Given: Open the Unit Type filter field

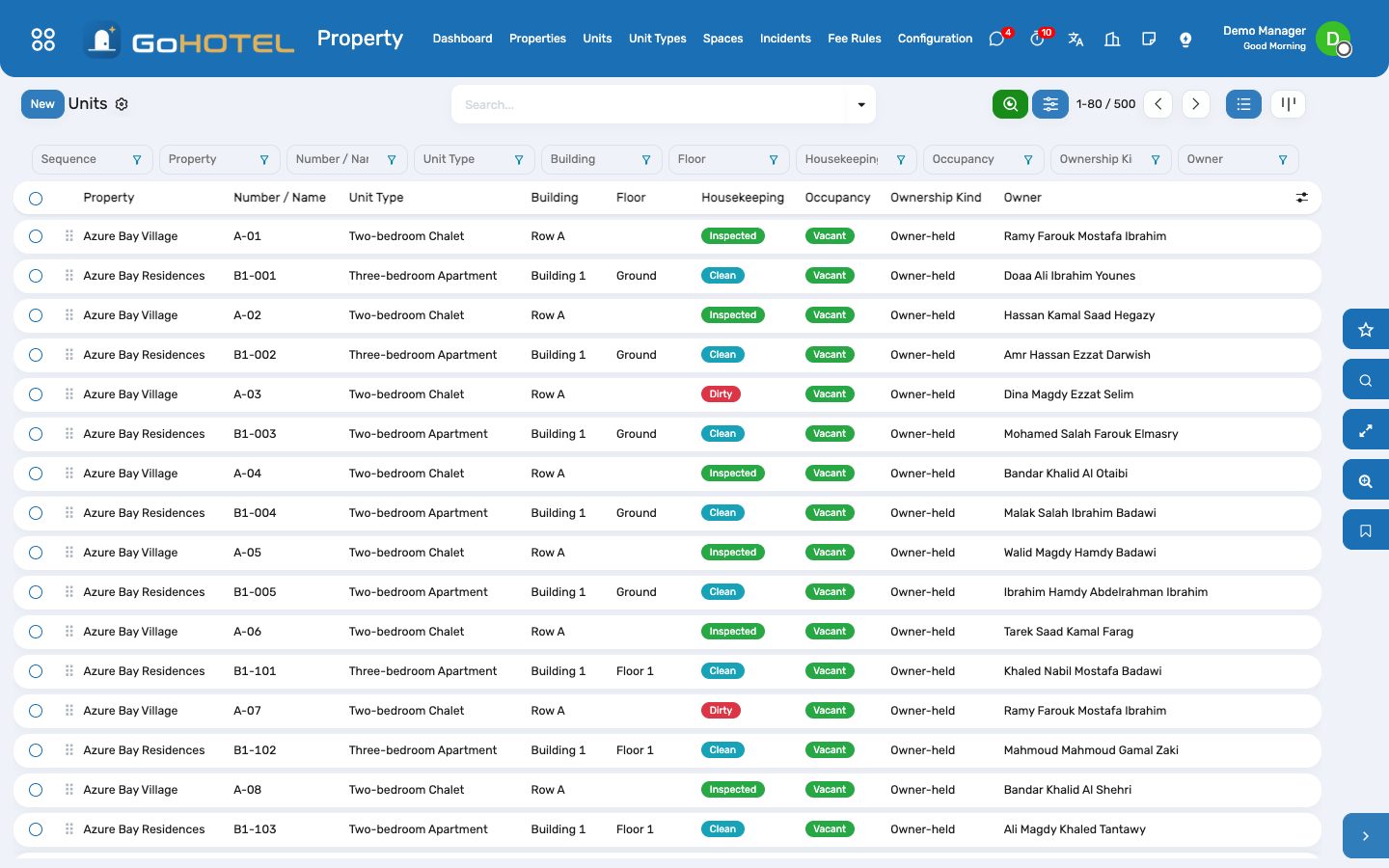Looking at the screenshot, I should point(474,159).
